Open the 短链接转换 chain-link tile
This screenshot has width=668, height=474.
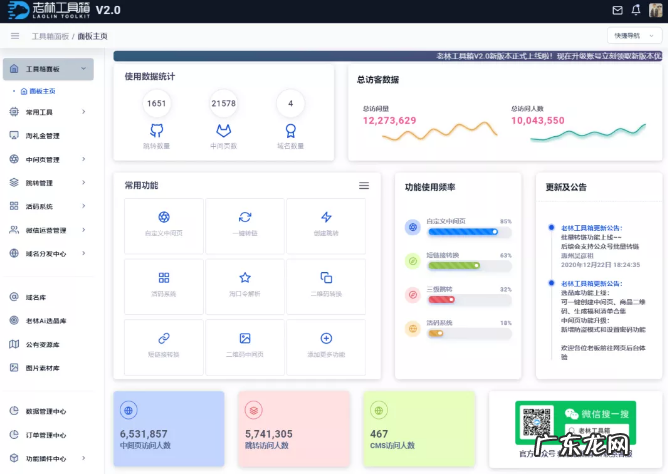pyautogui.click(x=164, y=347)
